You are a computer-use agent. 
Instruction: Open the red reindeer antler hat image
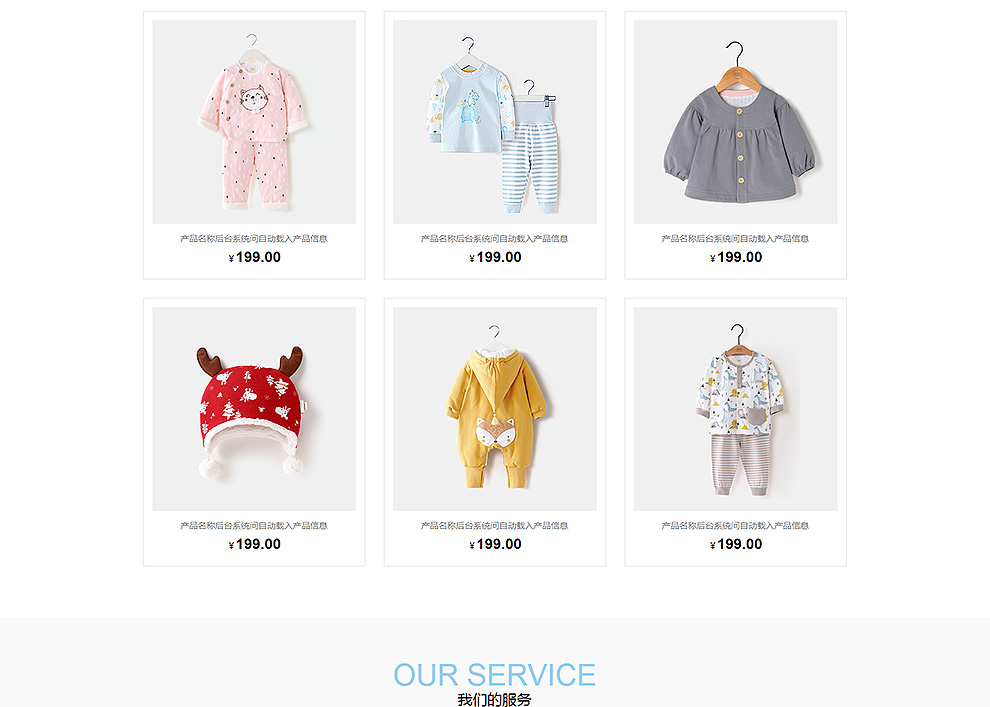[x=254, y=409]
